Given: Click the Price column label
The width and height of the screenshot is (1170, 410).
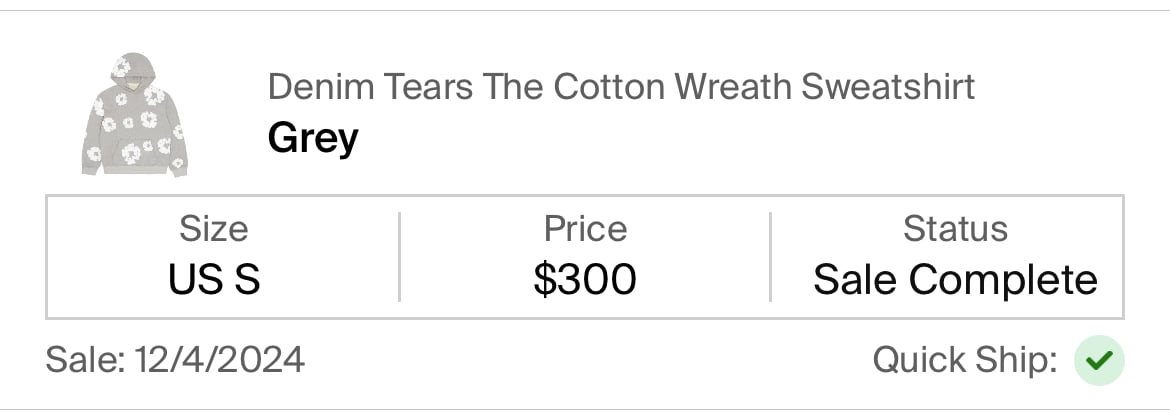Looking at the screenshot, I should click(585, 229).
